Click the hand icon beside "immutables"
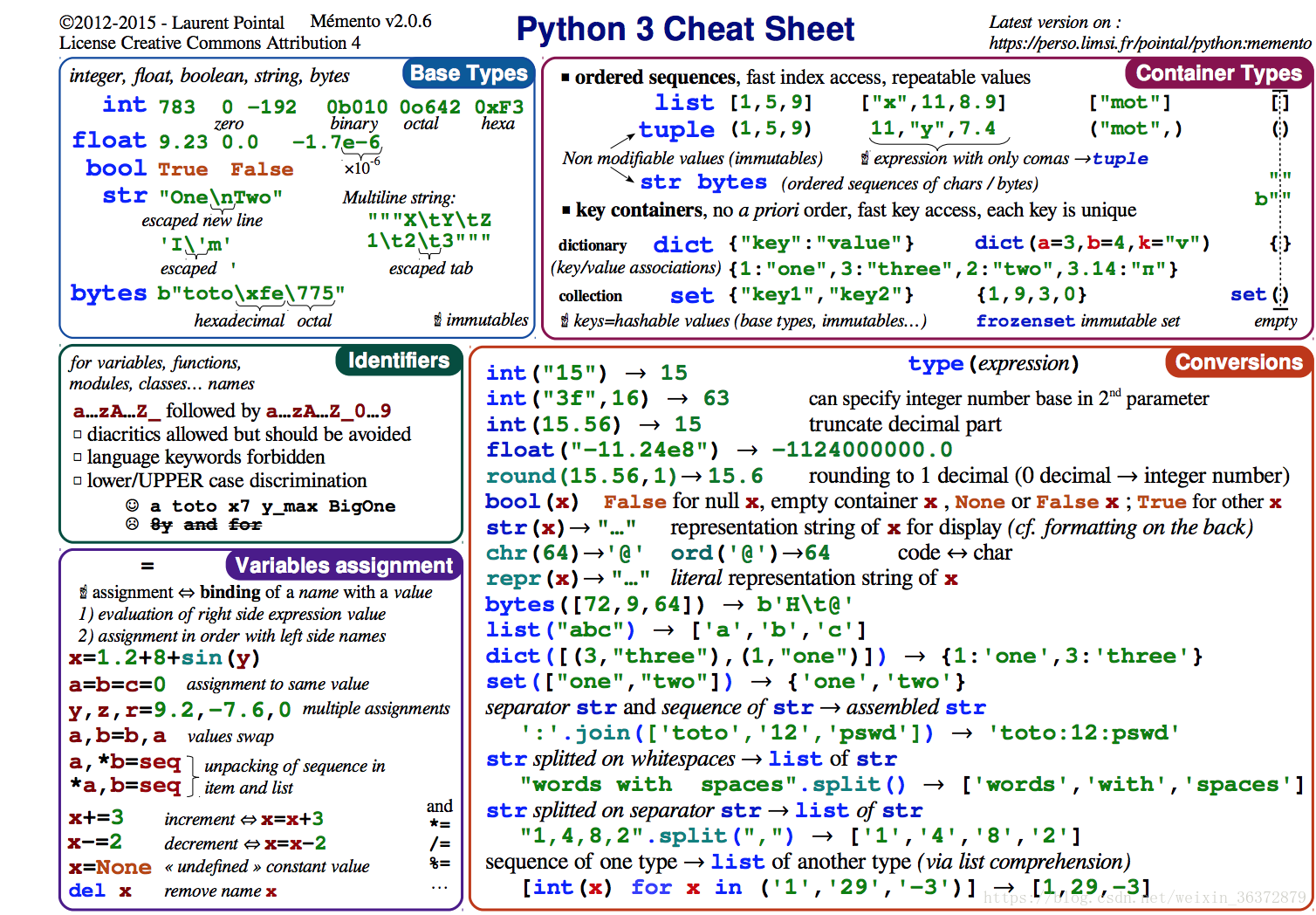 click(x=438, y=320)
